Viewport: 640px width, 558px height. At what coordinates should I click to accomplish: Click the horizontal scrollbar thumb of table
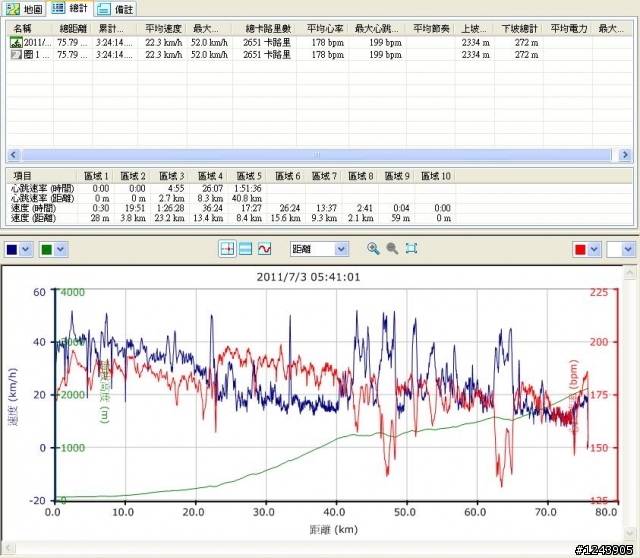tap(316, 155)
